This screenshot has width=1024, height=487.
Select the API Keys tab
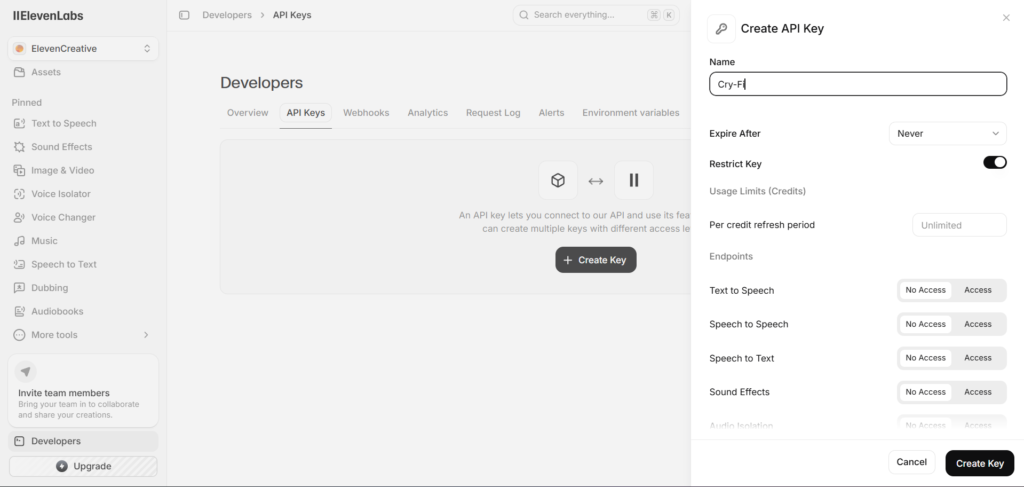[306, 113]
